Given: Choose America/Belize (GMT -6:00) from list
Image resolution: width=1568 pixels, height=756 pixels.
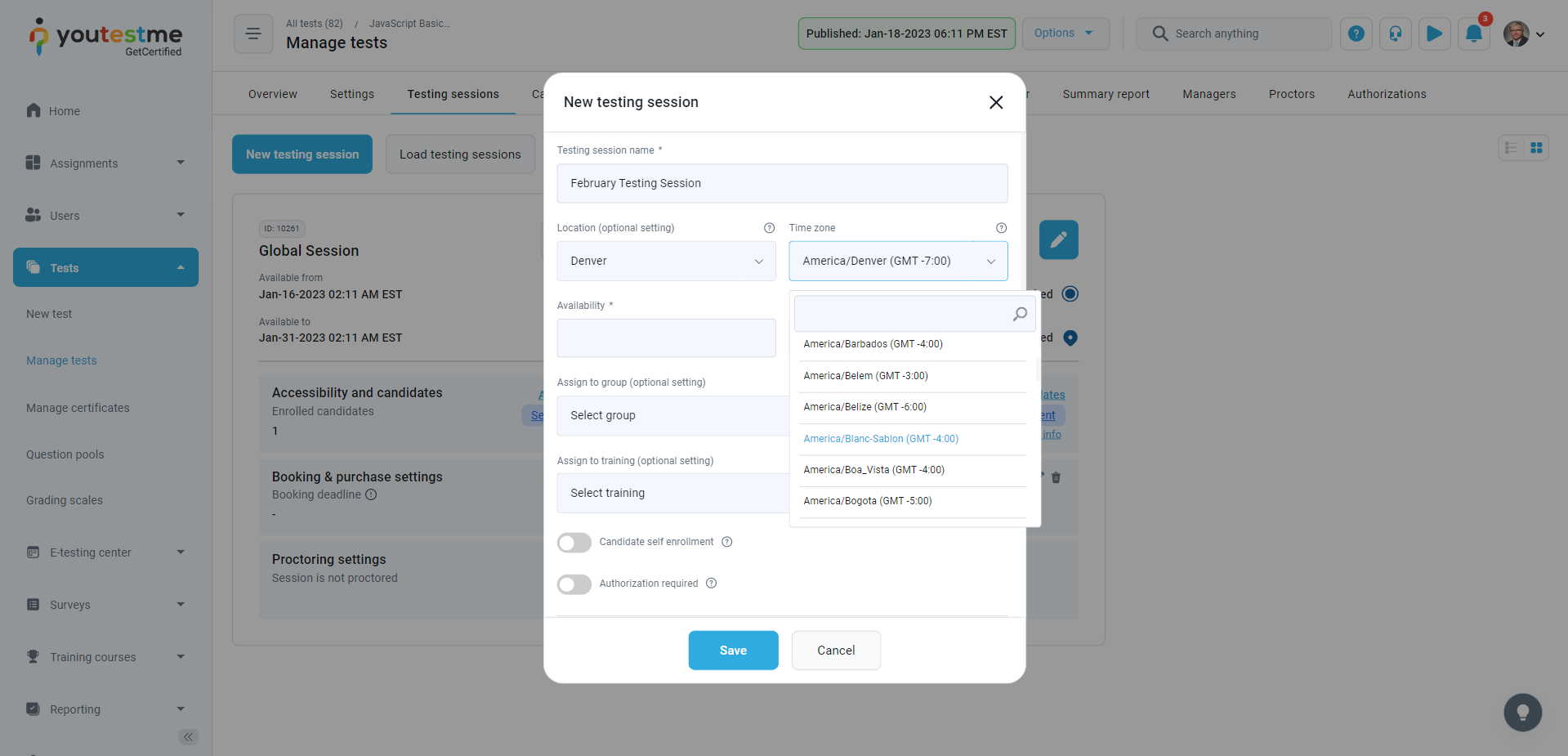Looking at the screenshot, I should 864,407.
